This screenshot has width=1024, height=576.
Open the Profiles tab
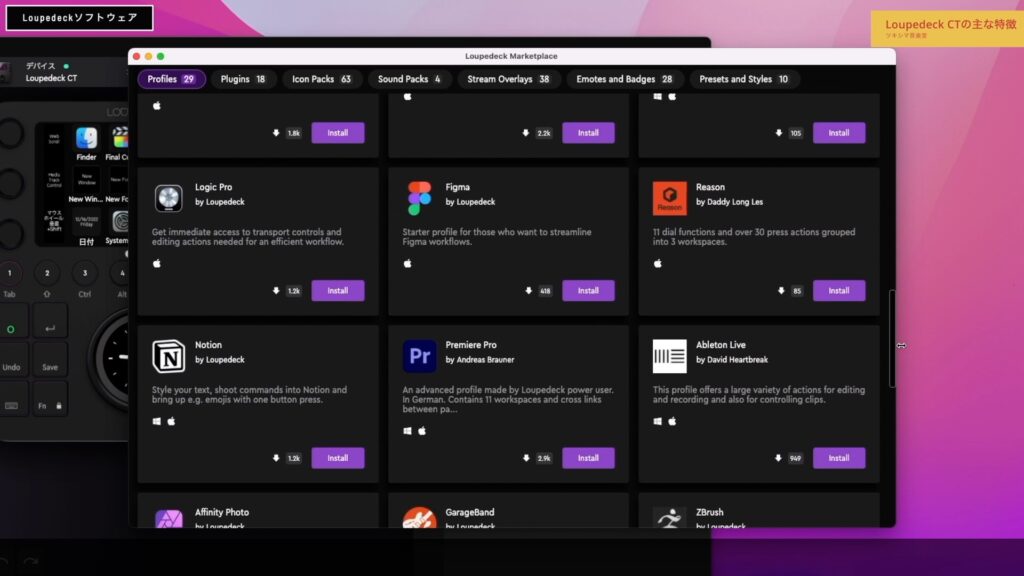point(171,79)
